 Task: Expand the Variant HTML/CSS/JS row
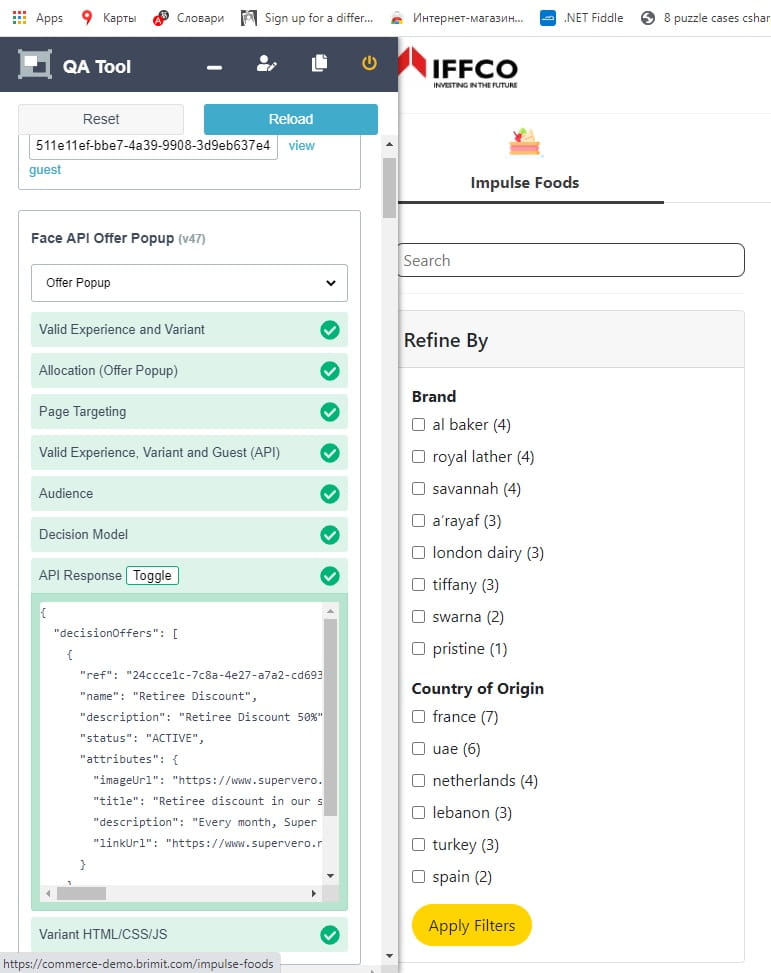coord(189,934)
